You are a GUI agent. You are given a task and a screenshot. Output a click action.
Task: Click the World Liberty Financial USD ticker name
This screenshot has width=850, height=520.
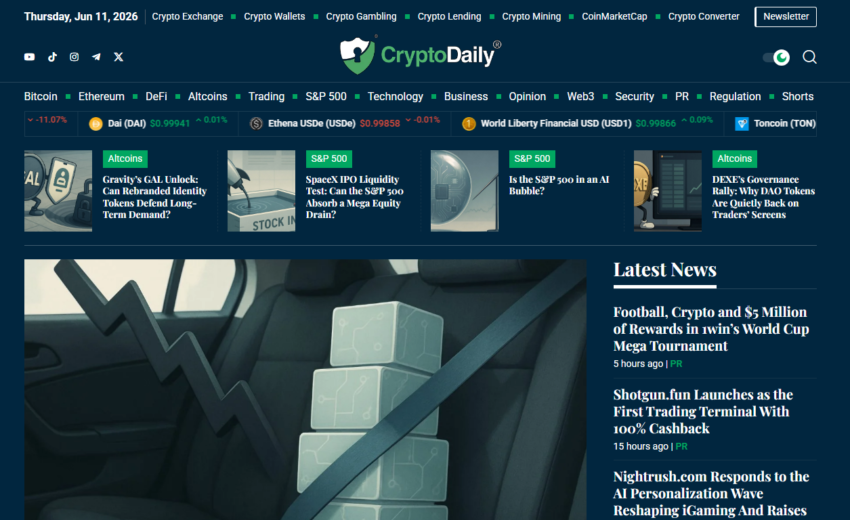[x=556, y=124]
